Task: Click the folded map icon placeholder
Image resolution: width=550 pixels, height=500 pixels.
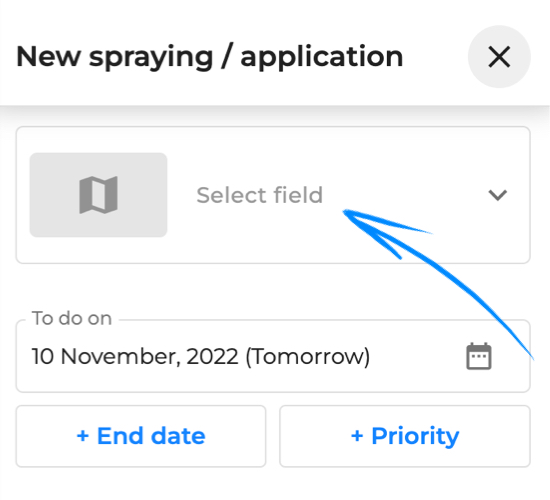Action: point(99,195)
